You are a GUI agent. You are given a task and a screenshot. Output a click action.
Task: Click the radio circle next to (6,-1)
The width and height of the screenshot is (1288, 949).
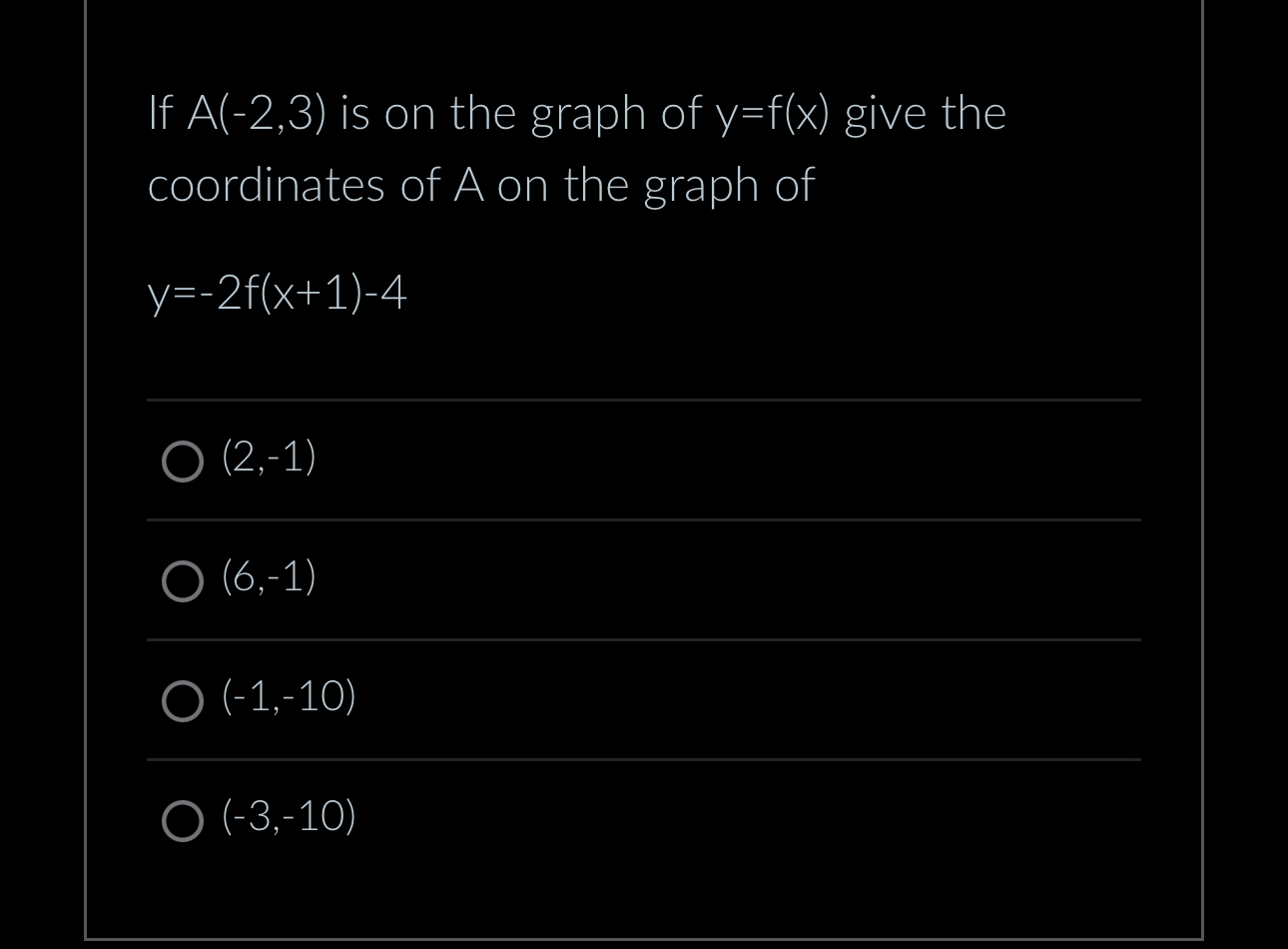pyautogui.click(x=183, y=581)
